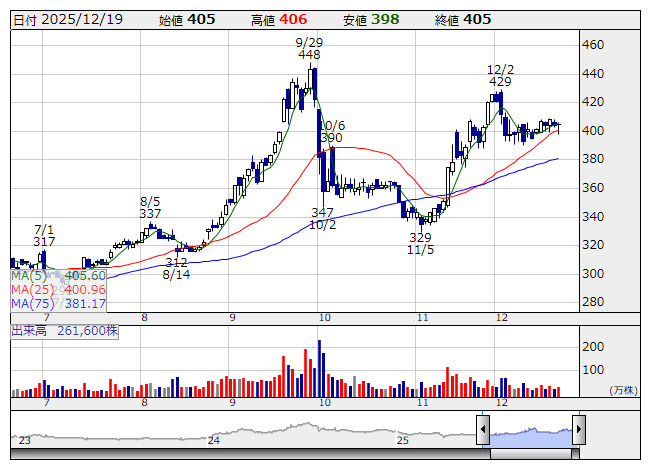Click the 12/2 high label at 429
The image size is (653, 470).
[500, 75]
